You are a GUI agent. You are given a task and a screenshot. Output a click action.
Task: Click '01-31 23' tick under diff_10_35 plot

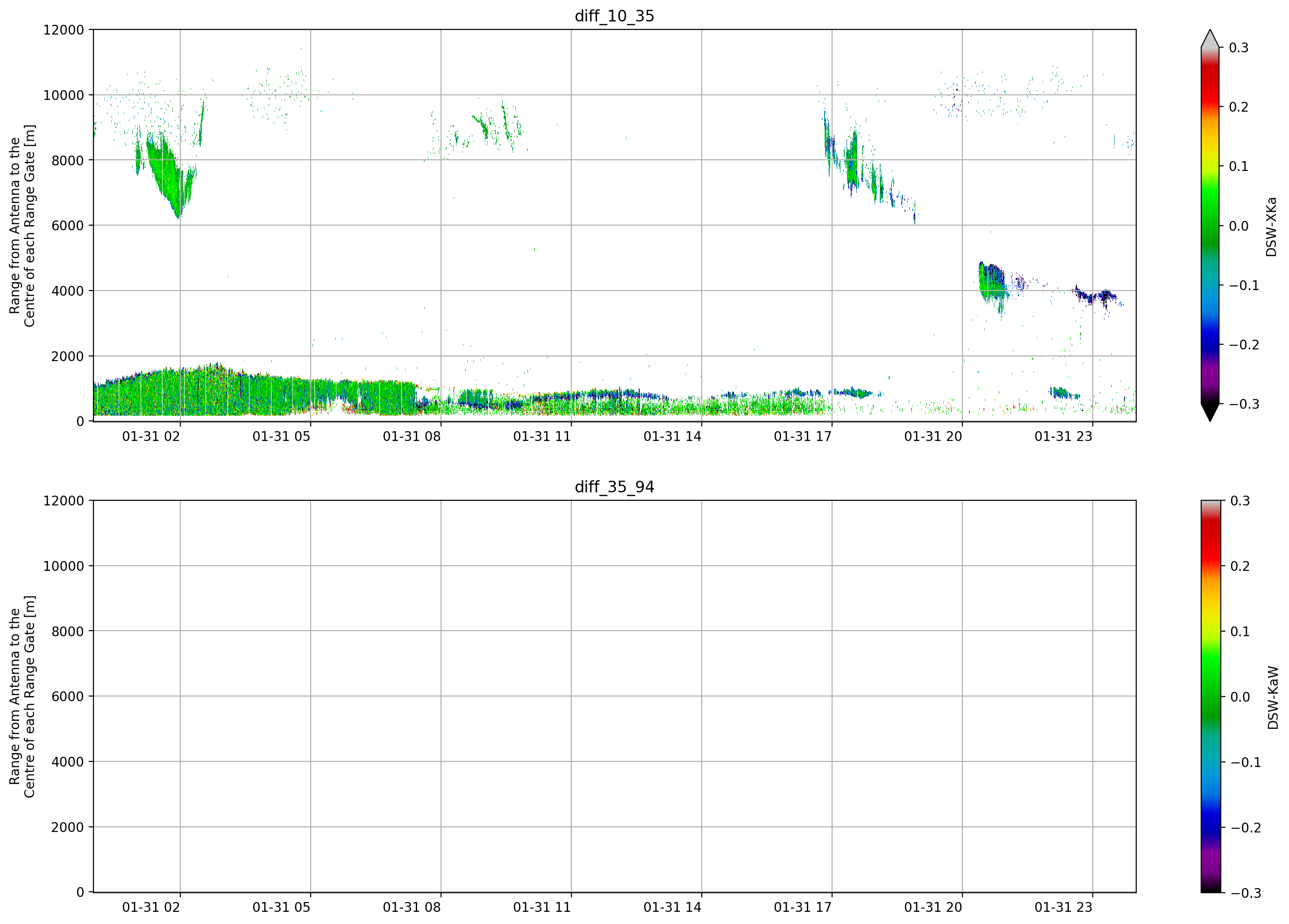(x=1063, y=436)
